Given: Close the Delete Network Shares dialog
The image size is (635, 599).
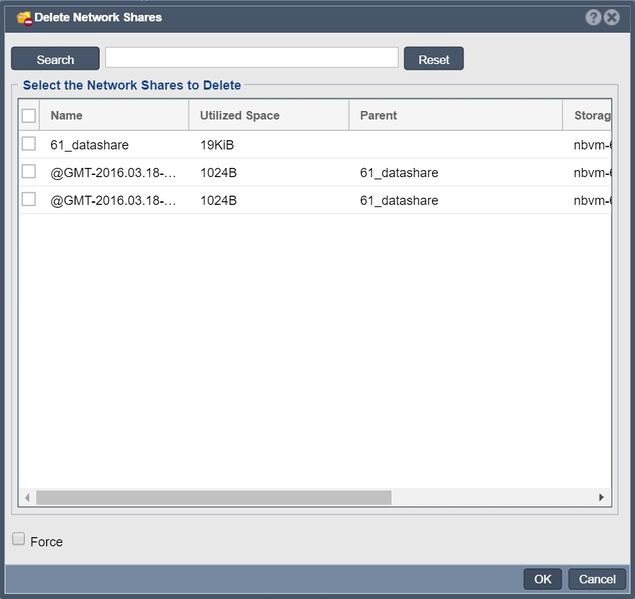Looking at the screenshot, I should coord(612,17).
